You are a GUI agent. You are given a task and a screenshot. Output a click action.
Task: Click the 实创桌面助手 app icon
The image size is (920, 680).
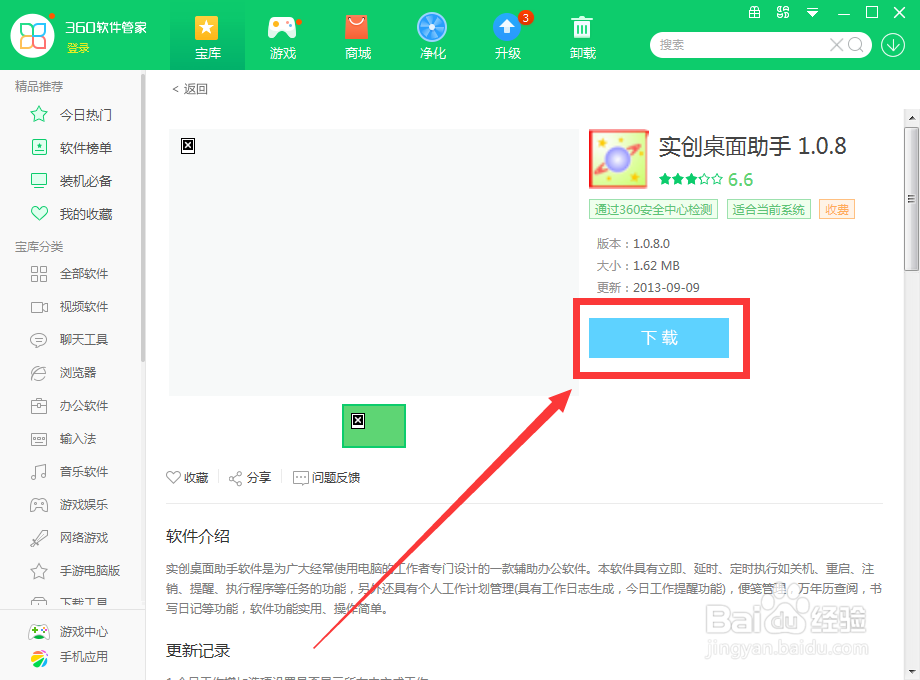[x=619, y=159]
